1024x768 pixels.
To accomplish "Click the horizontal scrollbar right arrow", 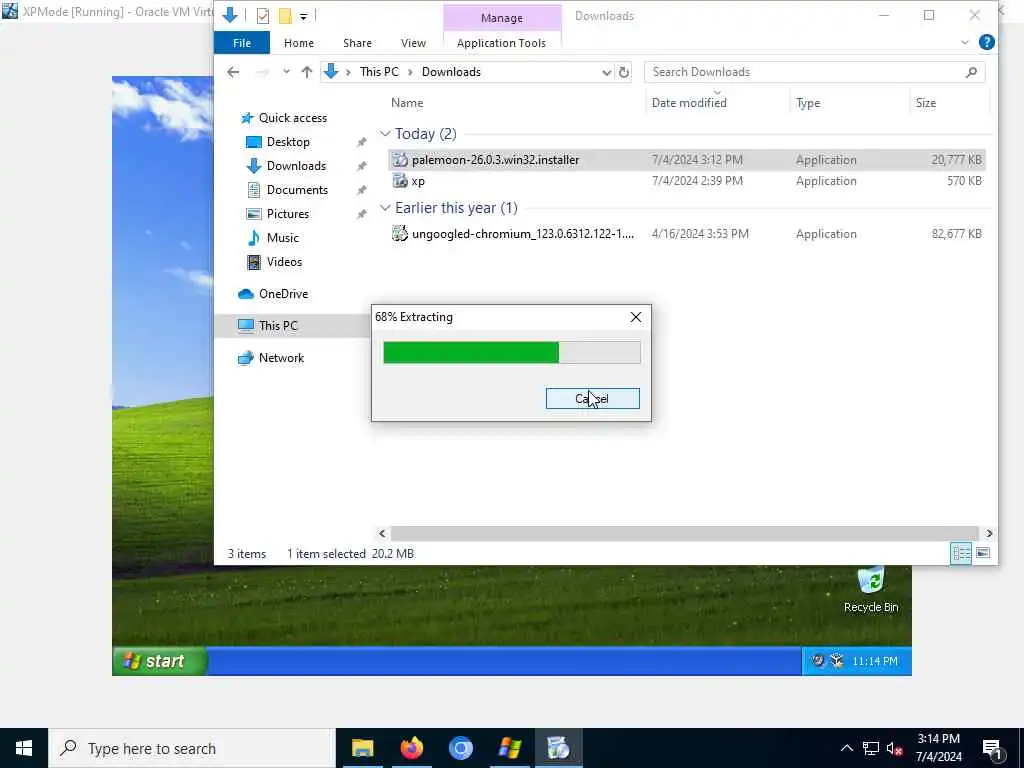I will pyautogui.click(x=989, y=534).
